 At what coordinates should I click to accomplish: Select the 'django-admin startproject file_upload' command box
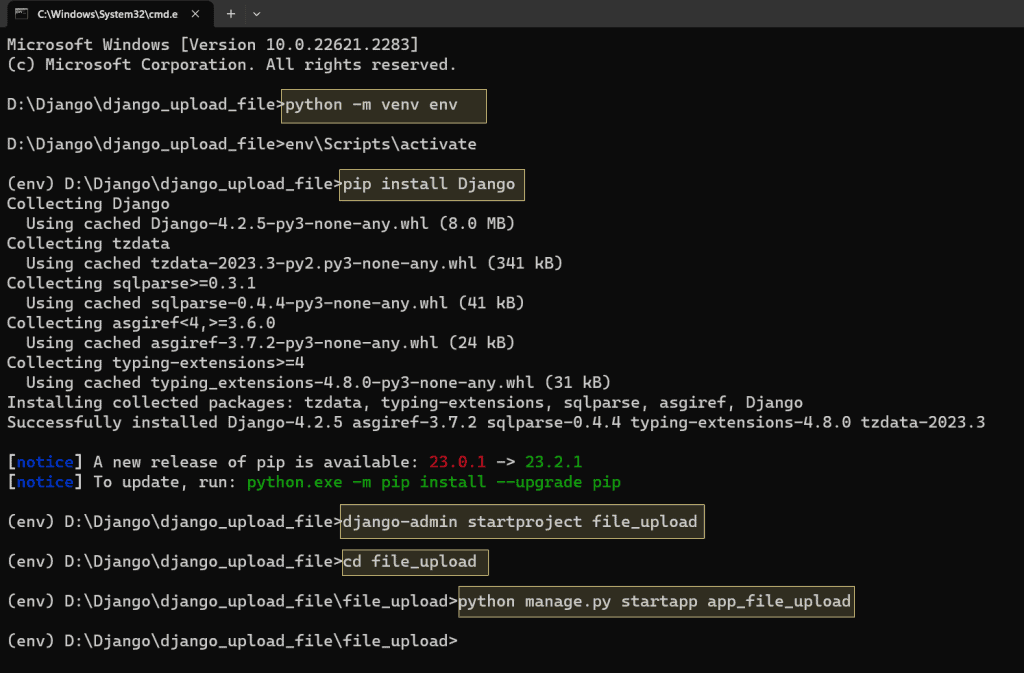pos(520,521)
